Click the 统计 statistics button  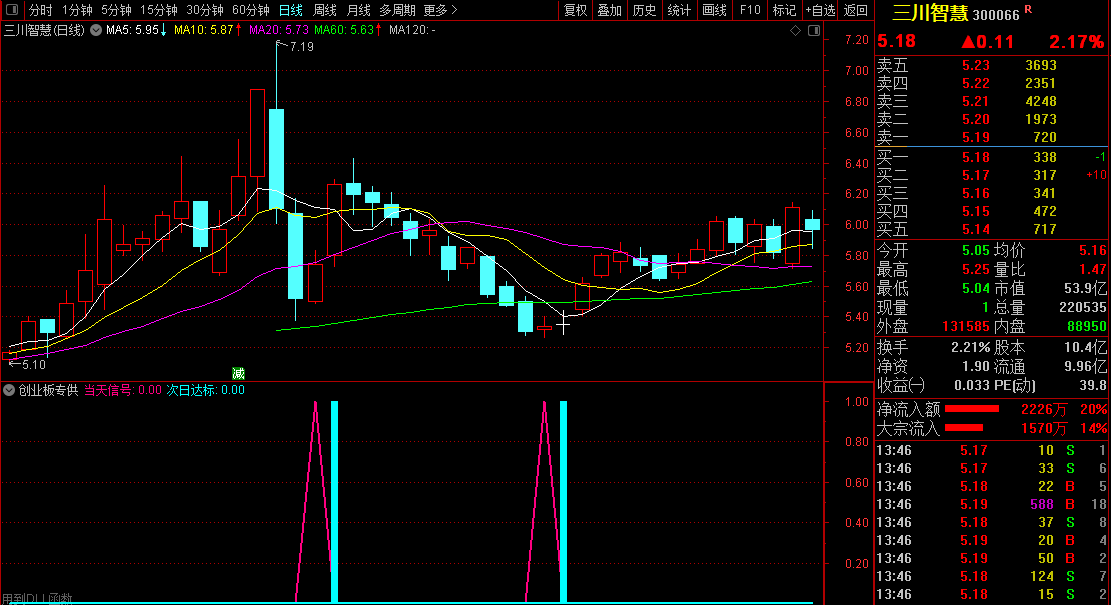click(679, 10)
